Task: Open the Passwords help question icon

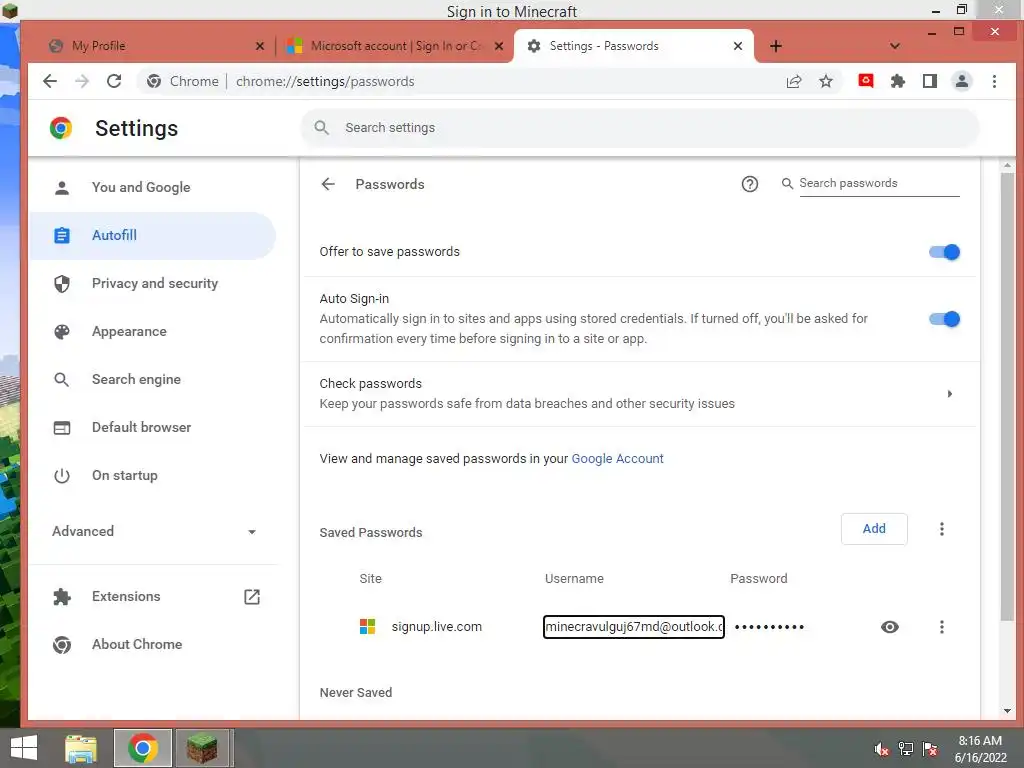Action: [750, 184]
